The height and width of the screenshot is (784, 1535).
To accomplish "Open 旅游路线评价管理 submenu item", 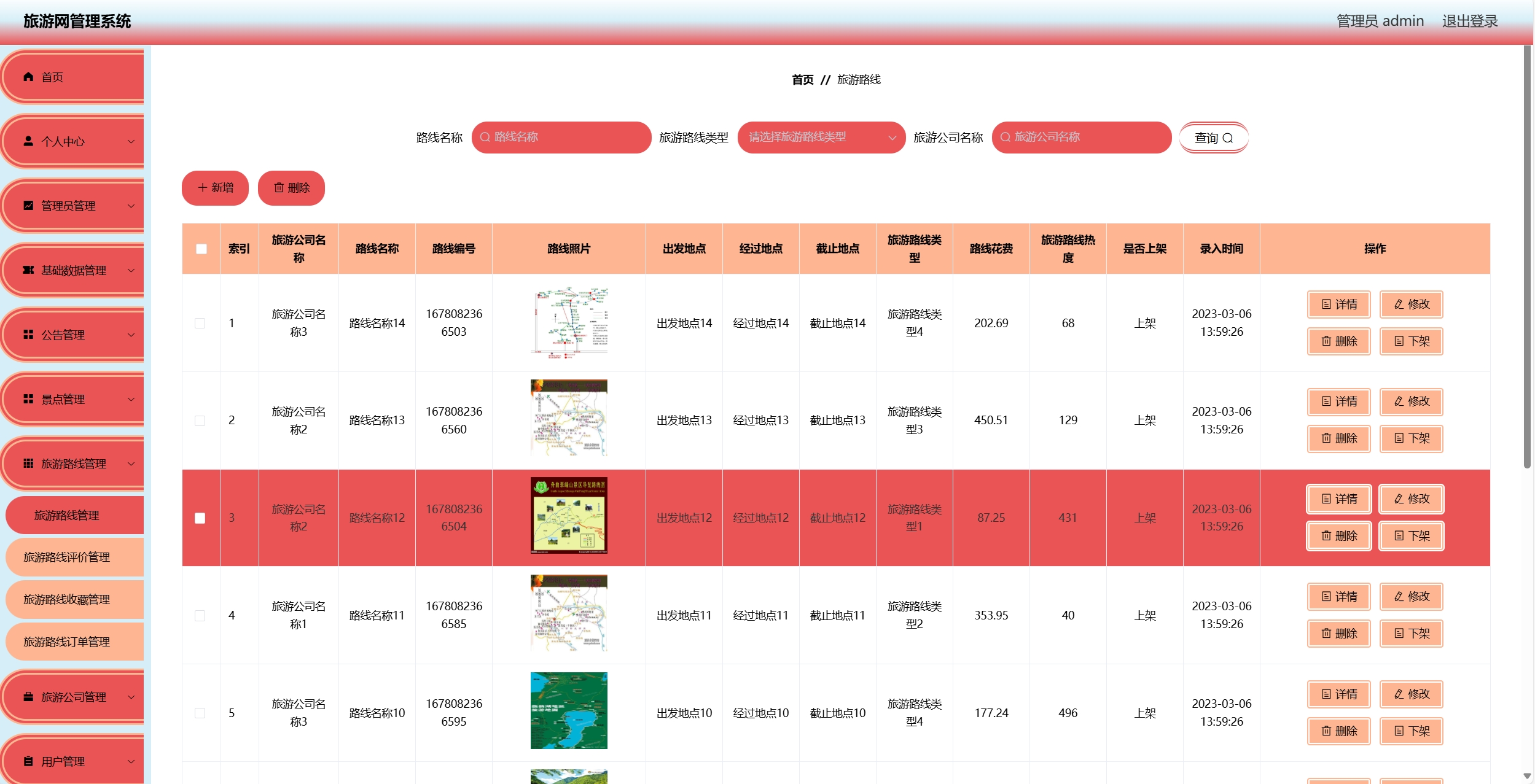I will pos(67,557).
